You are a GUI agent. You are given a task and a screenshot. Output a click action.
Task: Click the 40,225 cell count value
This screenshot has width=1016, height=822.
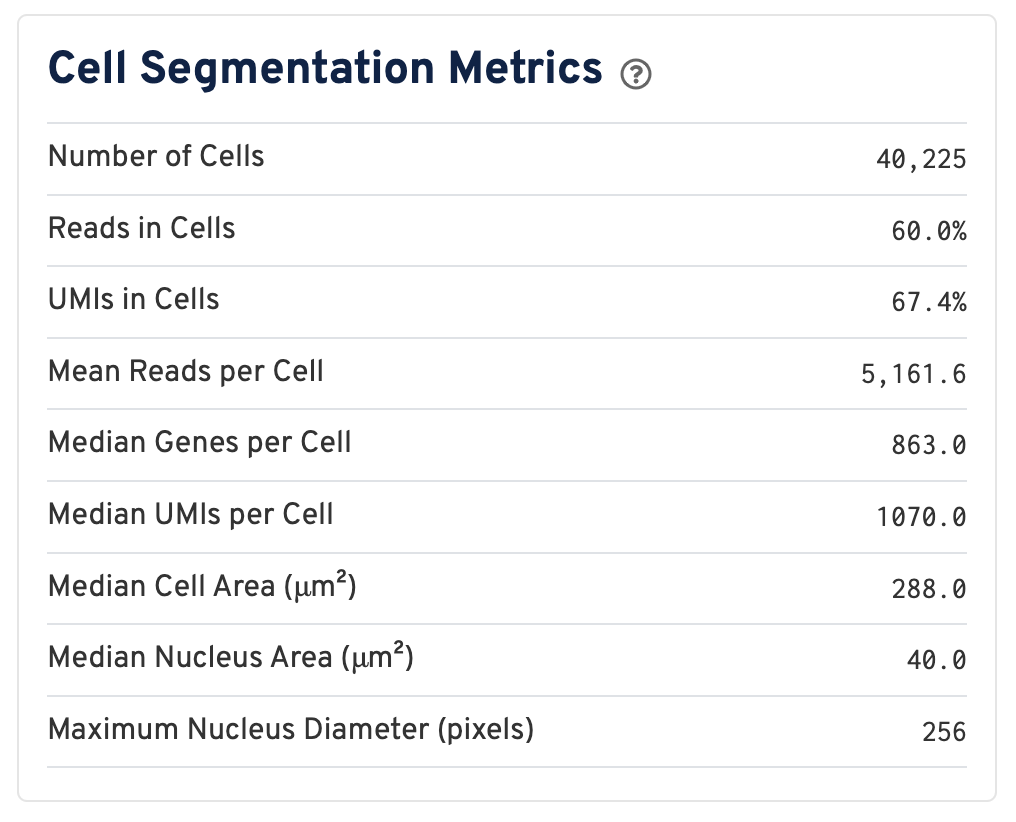pyautogui.click(x=920, y=159)
